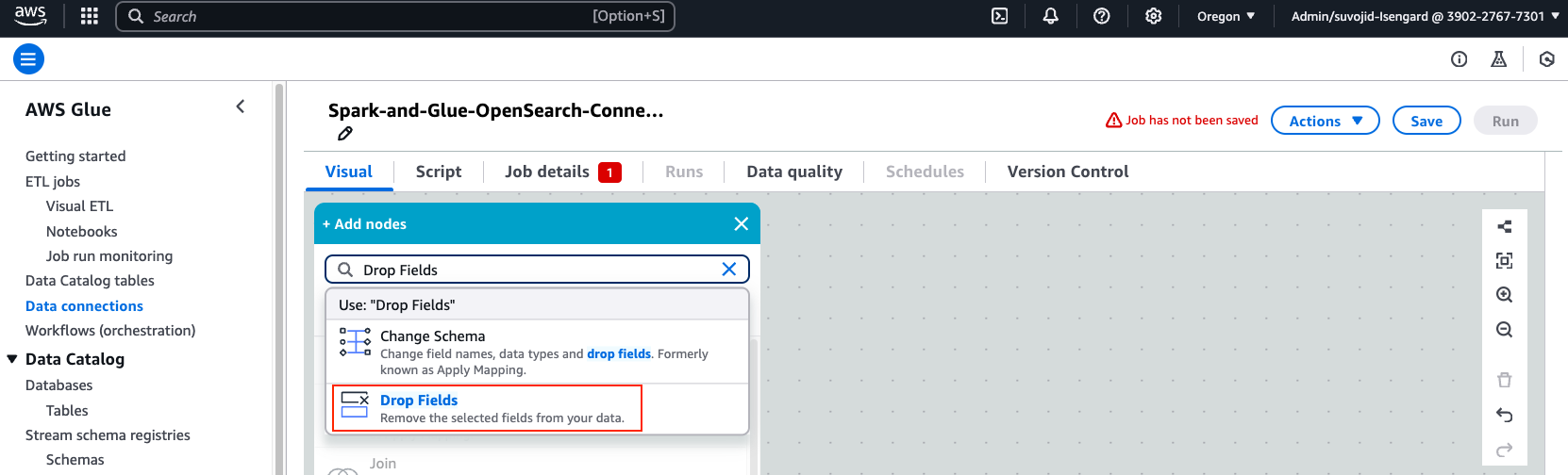1568x475 pixels.
Task: Open the Admin account menu
Action: pos(1425,16)
